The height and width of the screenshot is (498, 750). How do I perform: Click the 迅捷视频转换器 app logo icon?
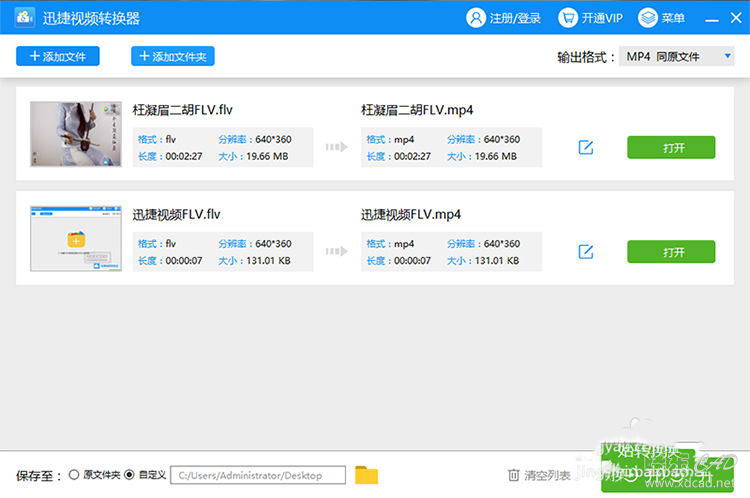24,18
